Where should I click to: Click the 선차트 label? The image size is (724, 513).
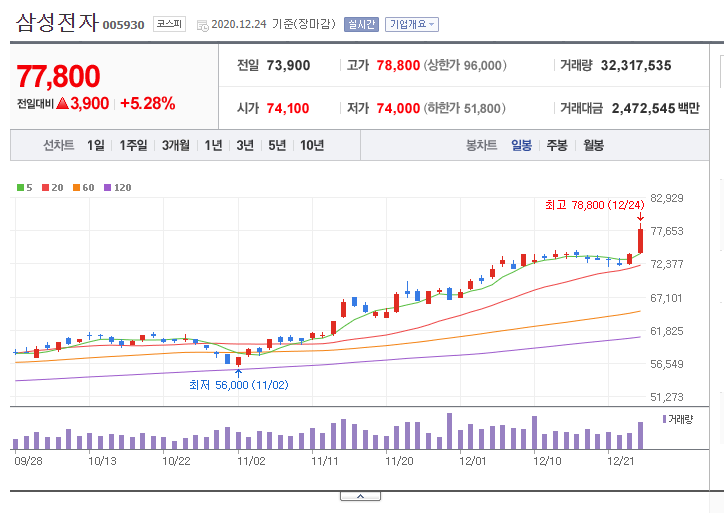pos(59,145)
